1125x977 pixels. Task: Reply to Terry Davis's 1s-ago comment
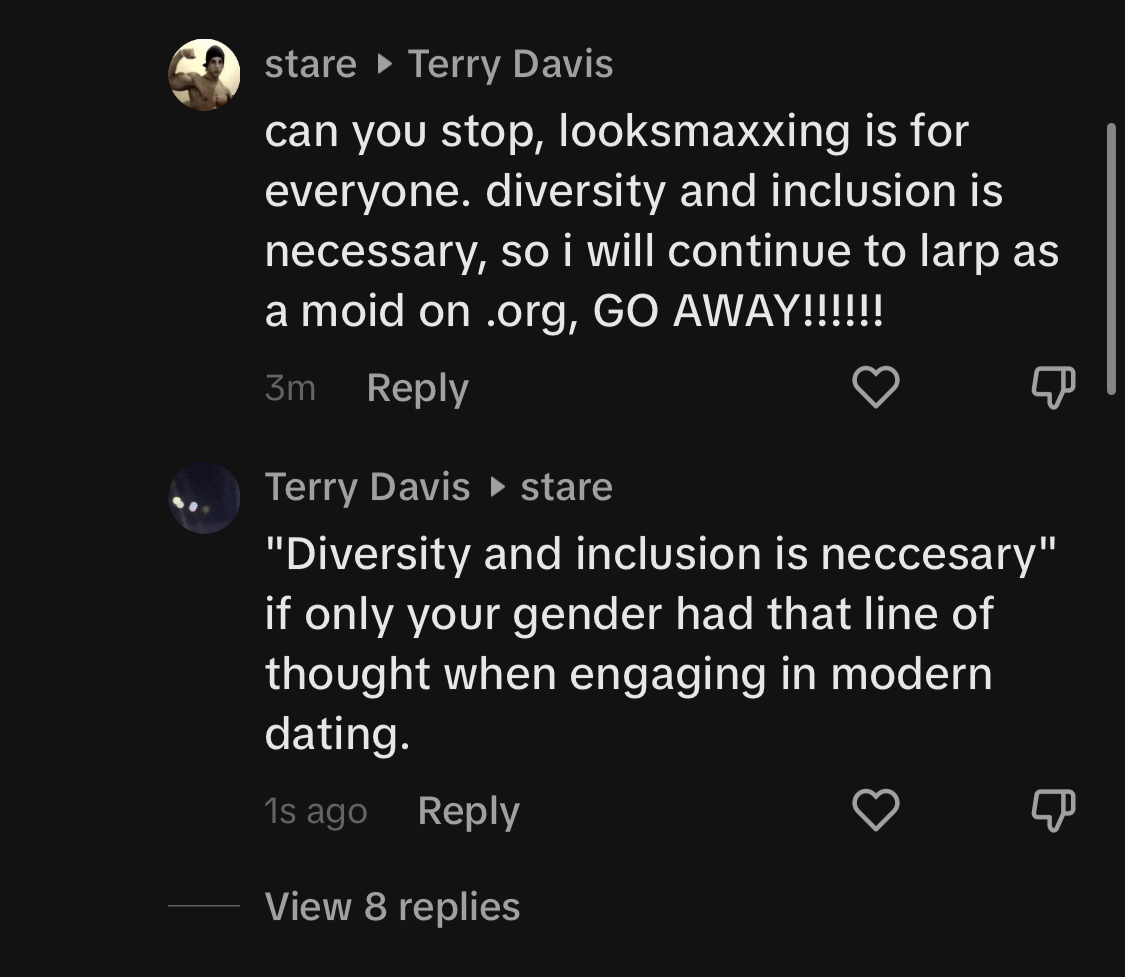click(469, 811)
